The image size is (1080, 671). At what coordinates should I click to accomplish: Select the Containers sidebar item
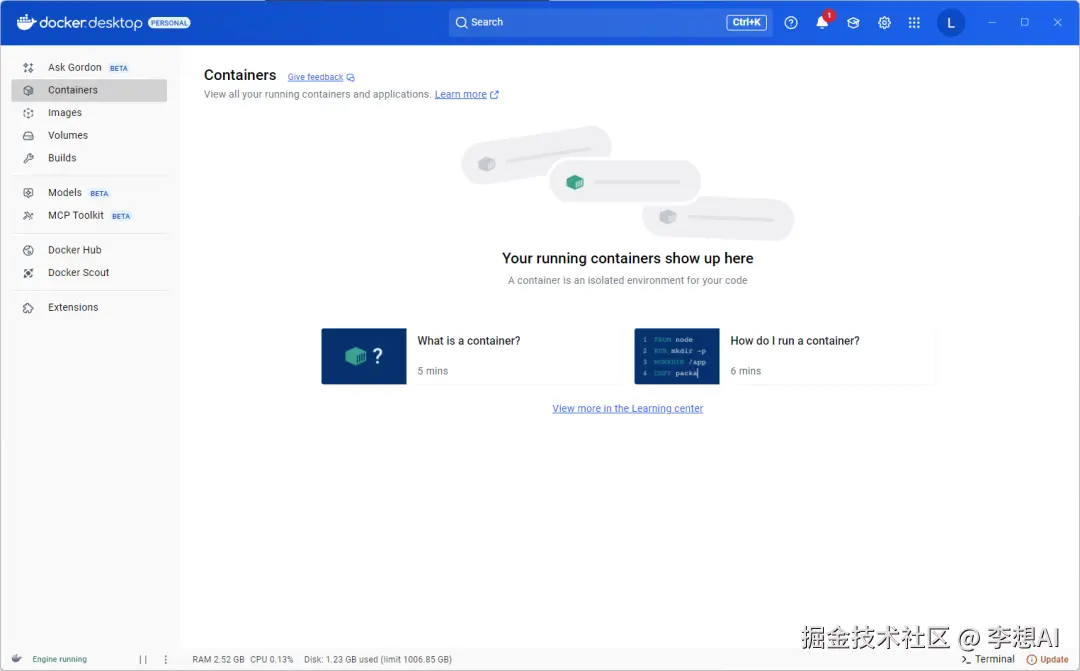pyautogui.click(x=89, y=90)
